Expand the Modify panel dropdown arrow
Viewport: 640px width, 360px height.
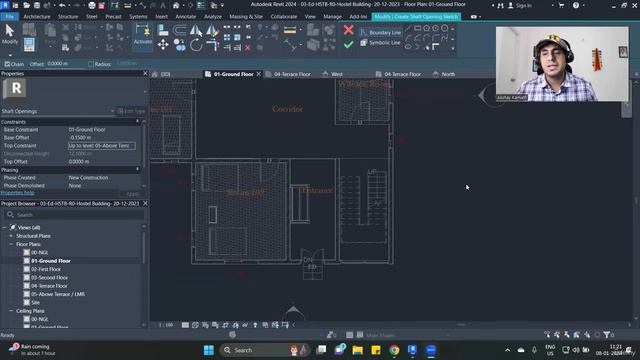pyautogui.click(x=10, y=55)
